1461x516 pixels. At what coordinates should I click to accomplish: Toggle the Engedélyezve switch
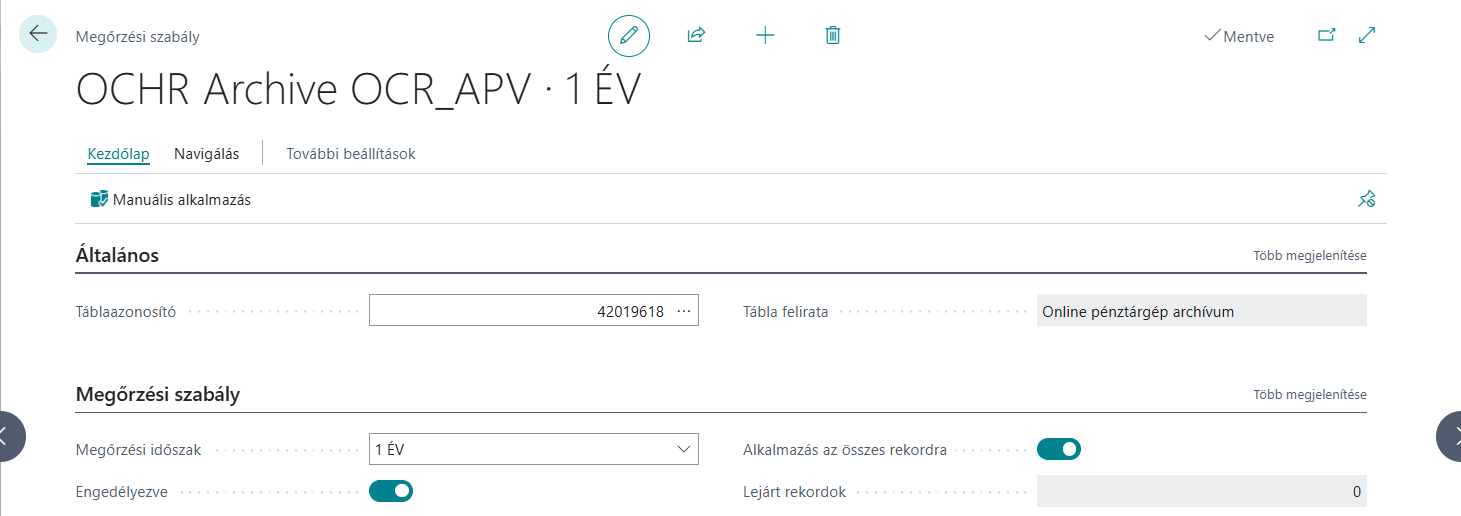click(391, 491)
